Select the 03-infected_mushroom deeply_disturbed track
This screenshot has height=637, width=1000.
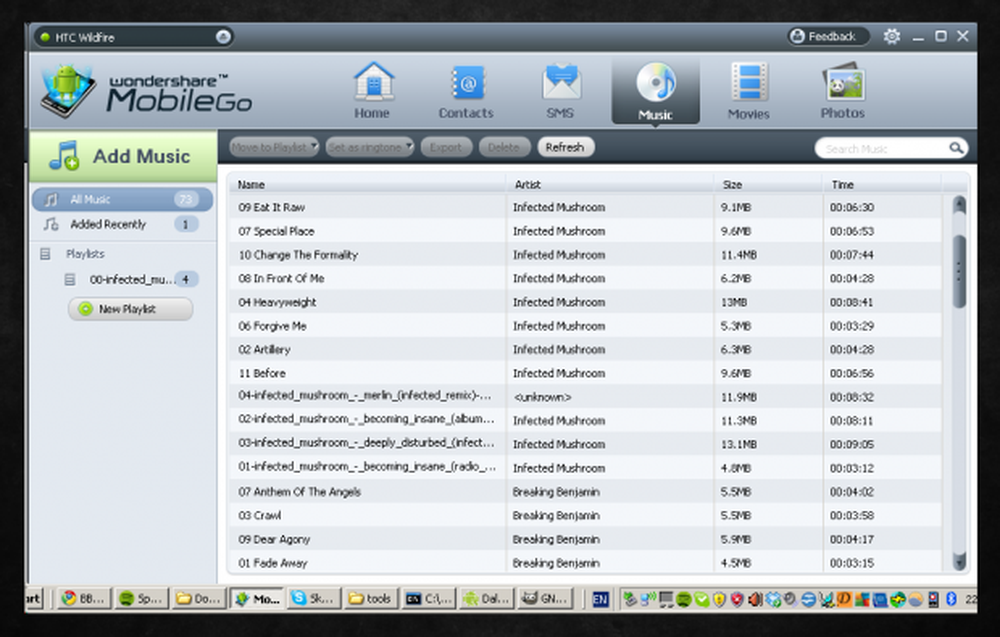point(585,444)
